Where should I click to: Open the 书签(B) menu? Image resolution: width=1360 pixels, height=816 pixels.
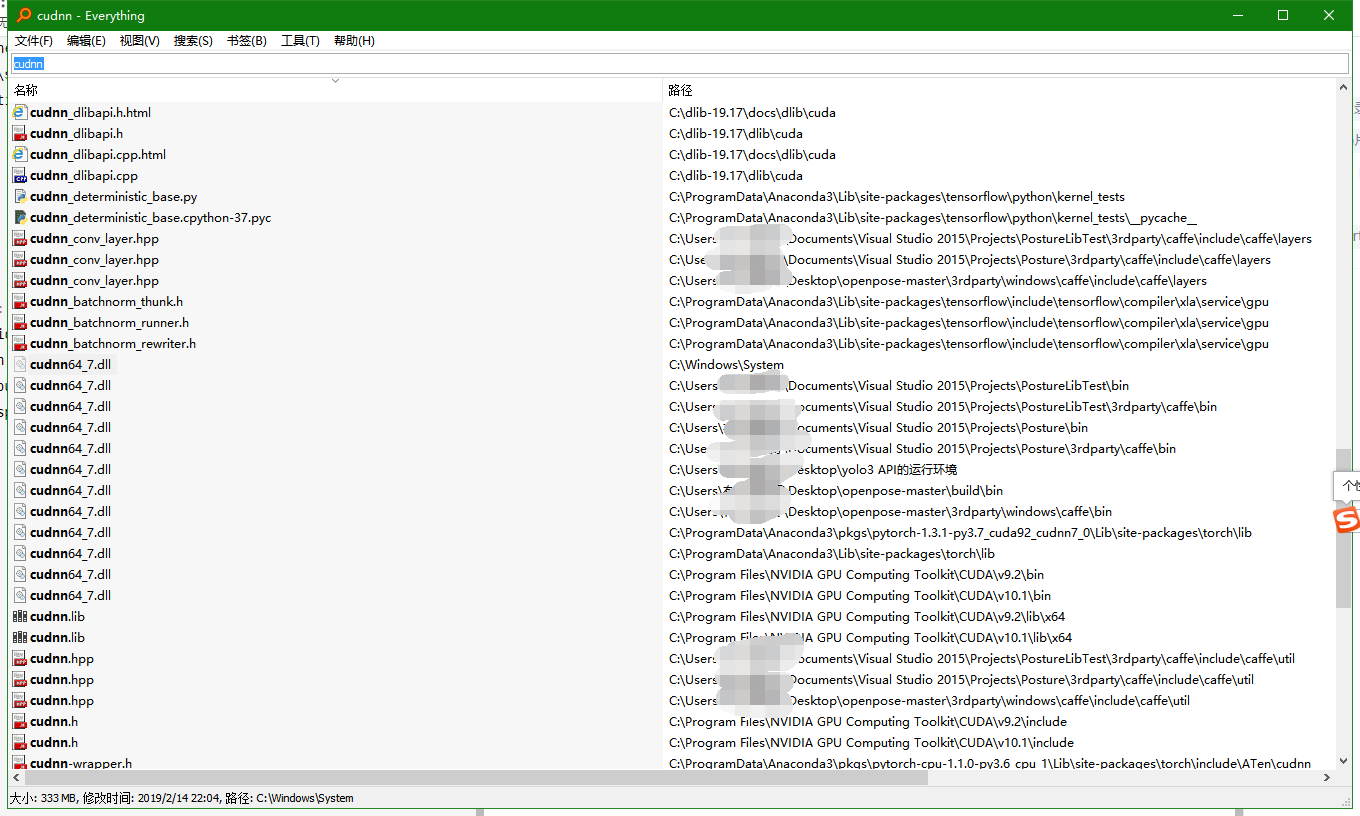(246, 40)
